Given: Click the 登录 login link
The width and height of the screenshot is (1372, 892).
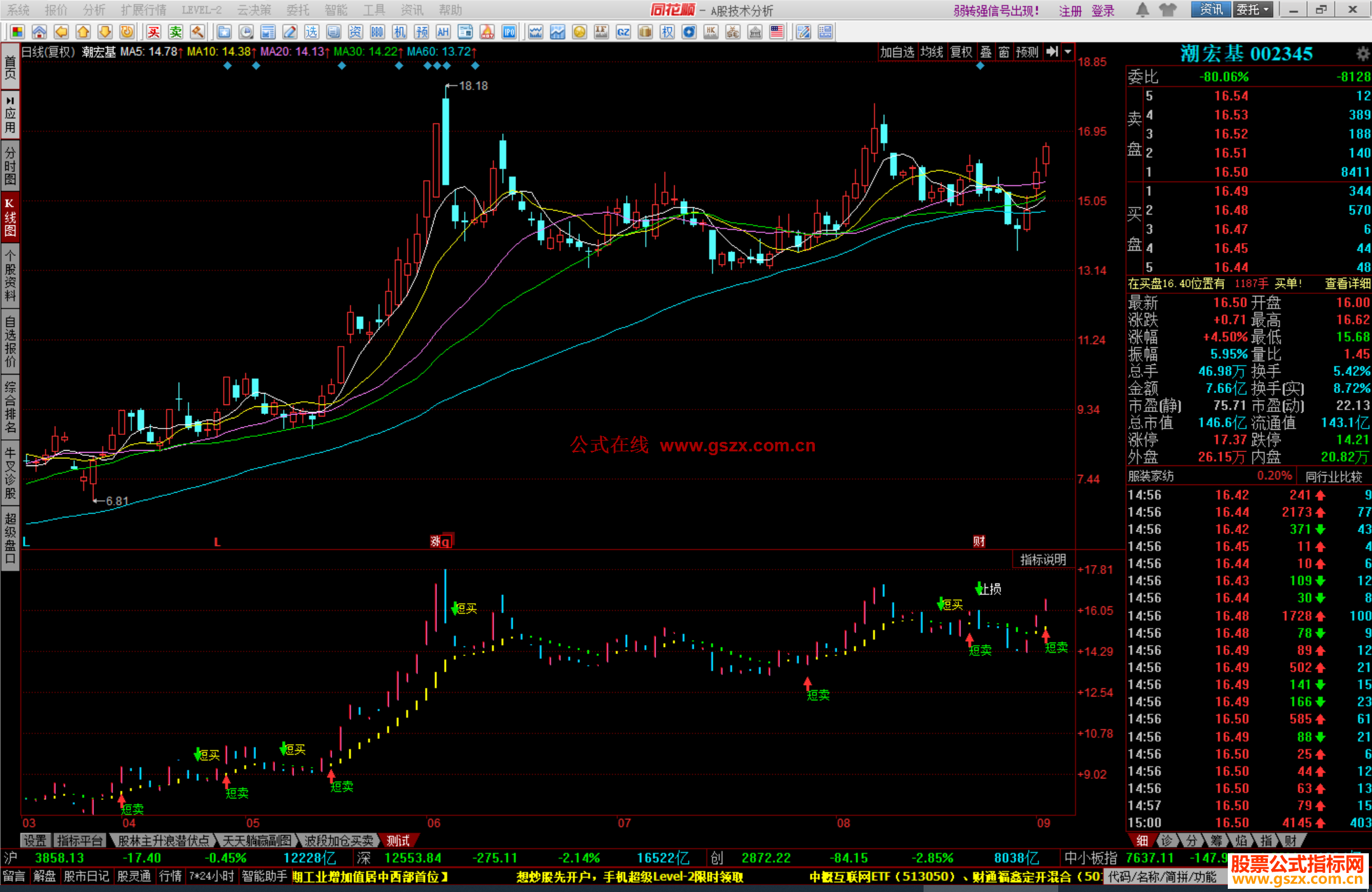Looking at the screenshot, I should click(x=1103, y=11).
